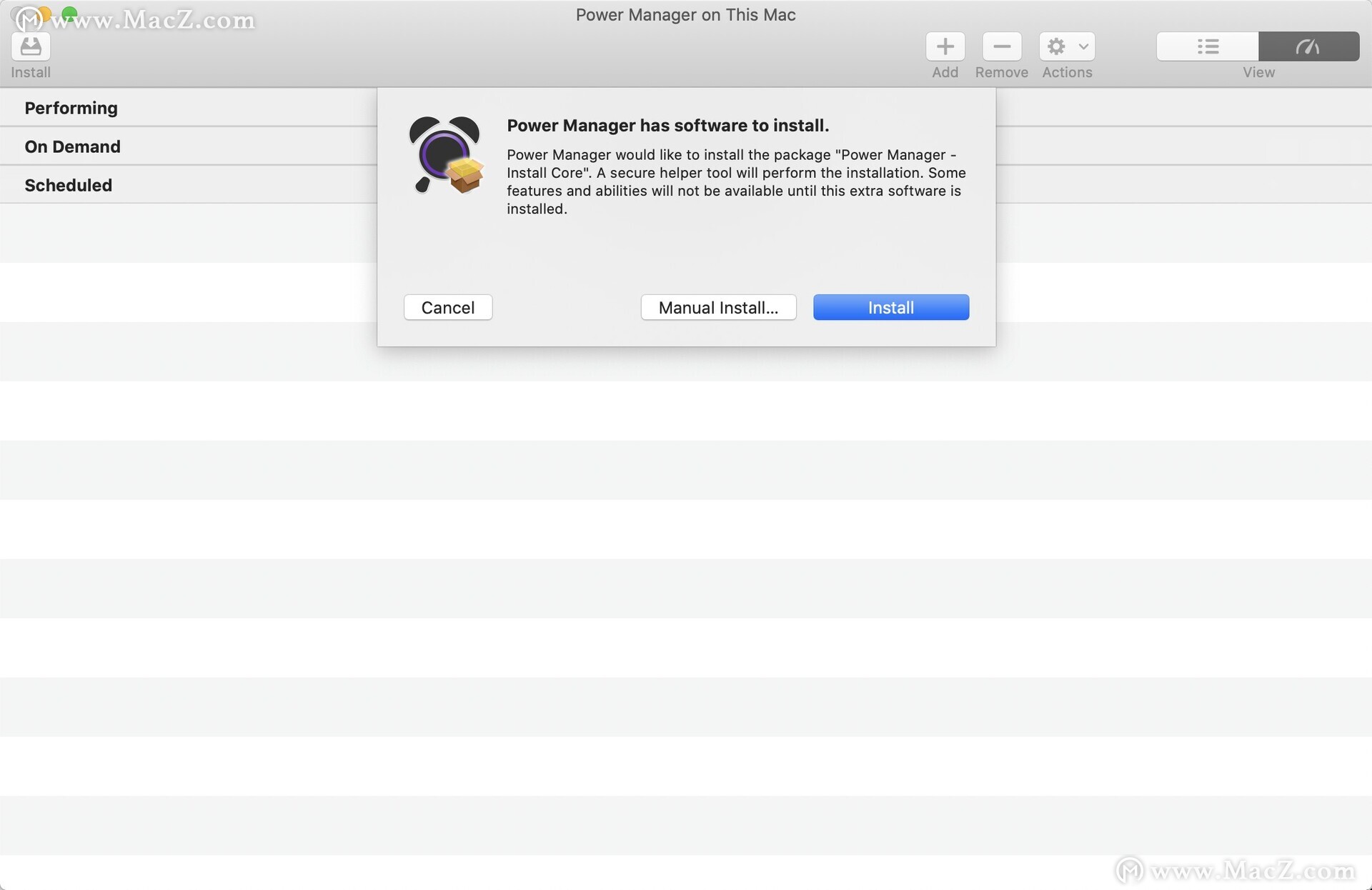This screenshot has height=890, width=1372.
Task: Click the yellow minimize window button
Action: click(x=45, y=13)
